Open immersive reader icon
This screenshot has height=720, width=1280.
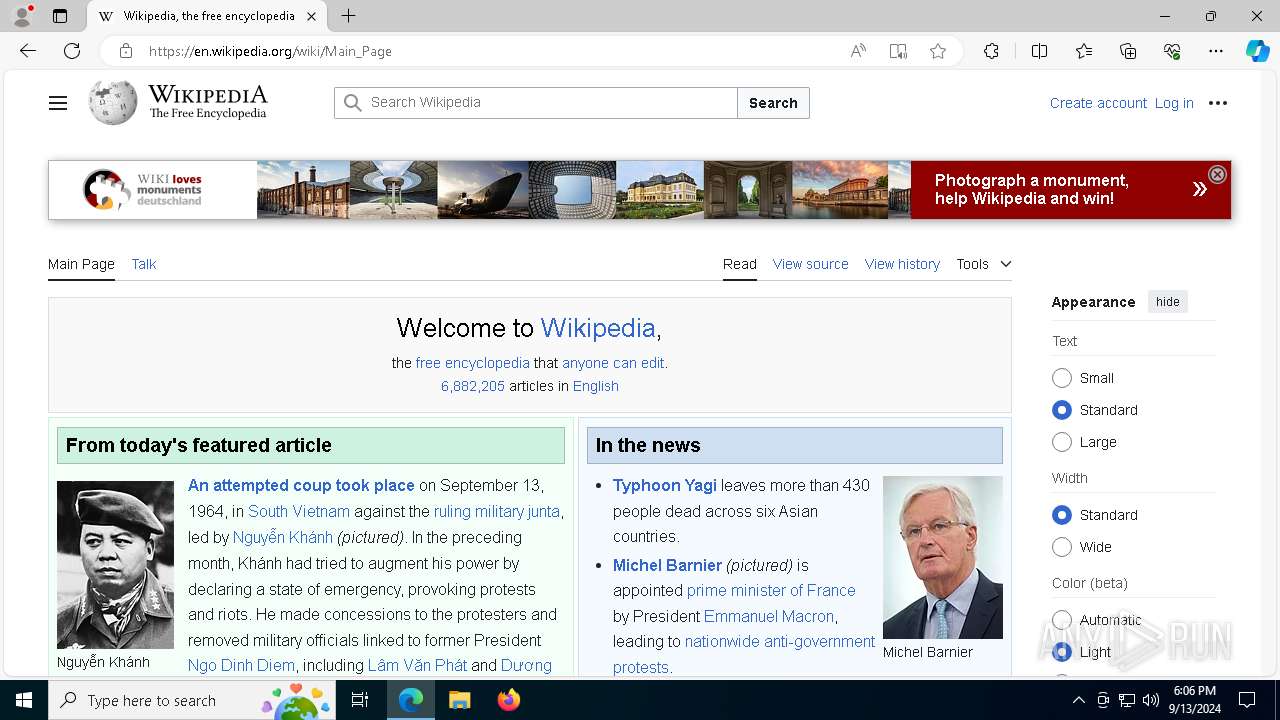coord(898,51)
